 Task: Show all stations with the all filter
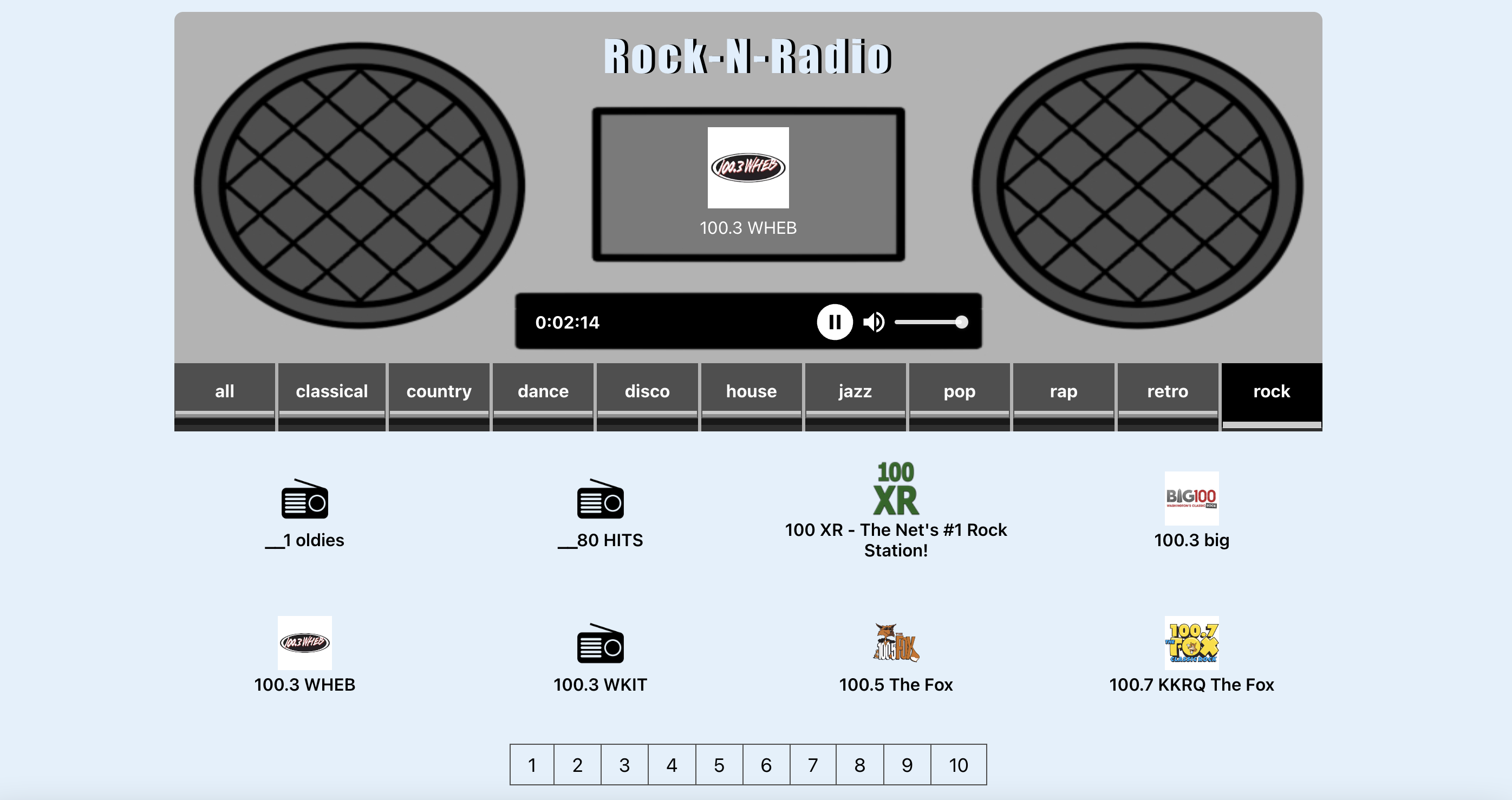pyautogui.click(x=225, y=391)
